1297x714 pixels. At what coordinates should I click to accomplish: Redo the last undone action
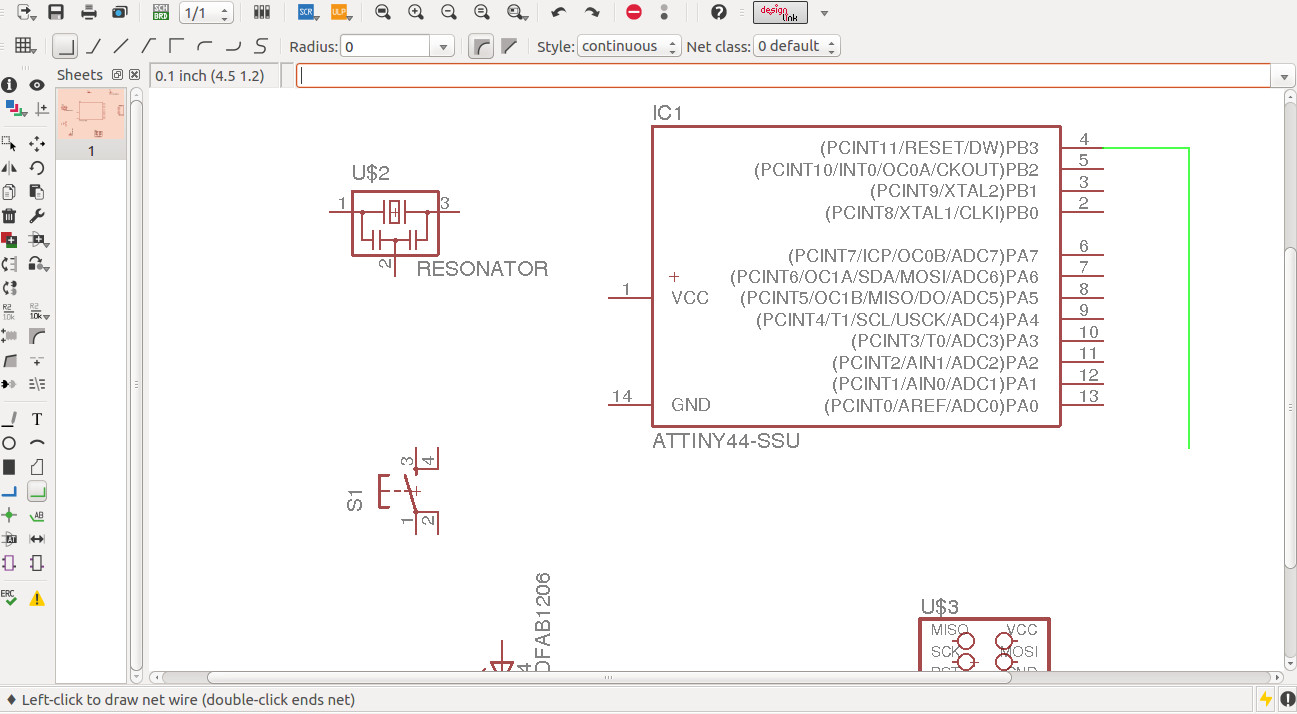pyautogui.click(x=592, y=13)
